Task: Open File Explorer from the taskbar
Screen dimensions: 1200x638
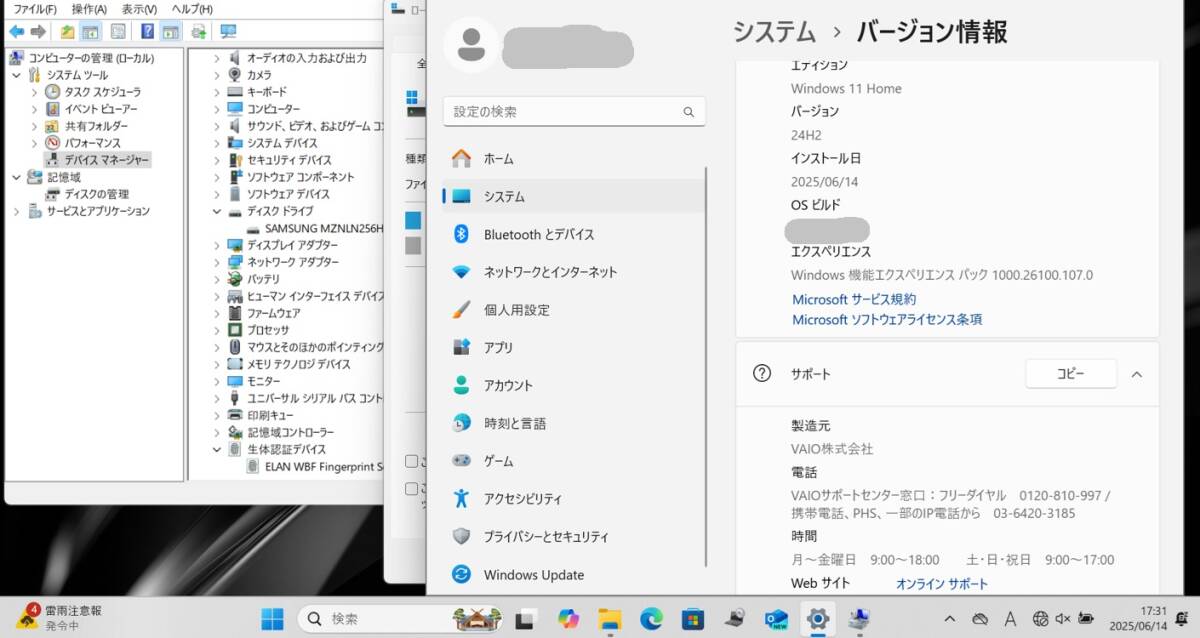Action: [610, 619]
